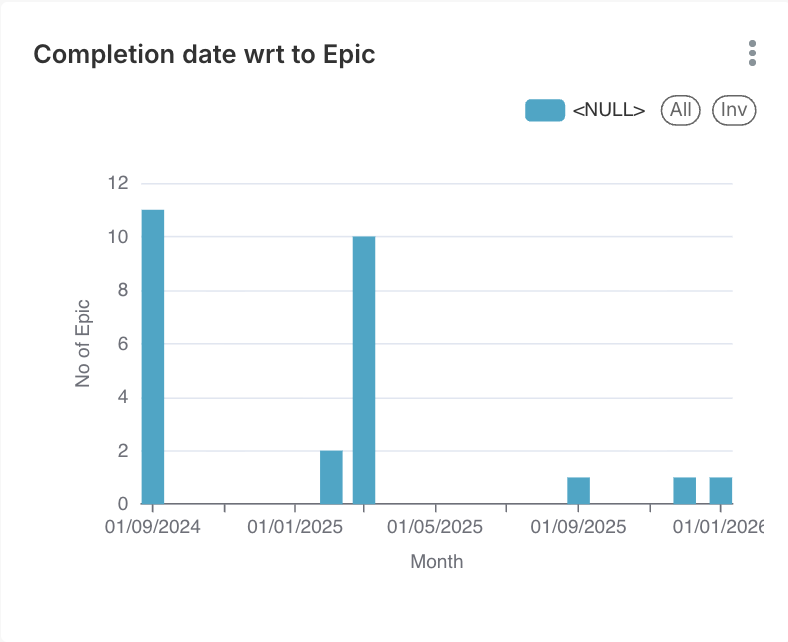Click the blue <NULL> legend color swatch

tap(545, 110)
